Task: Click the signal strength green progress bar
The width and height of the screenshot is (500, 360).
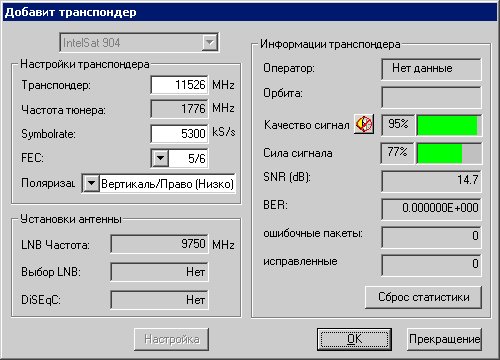Action: tap(449, 154)
